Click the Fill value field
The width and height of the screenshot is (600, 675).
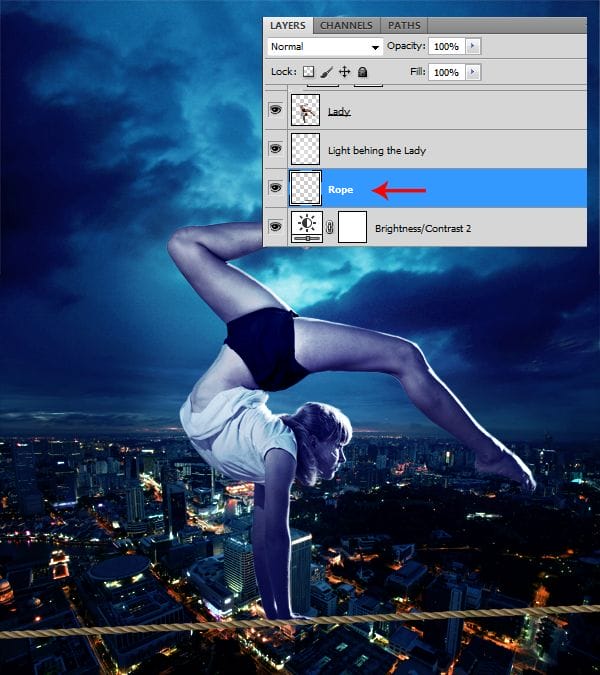pyautogui.click(x=446, y=72)
